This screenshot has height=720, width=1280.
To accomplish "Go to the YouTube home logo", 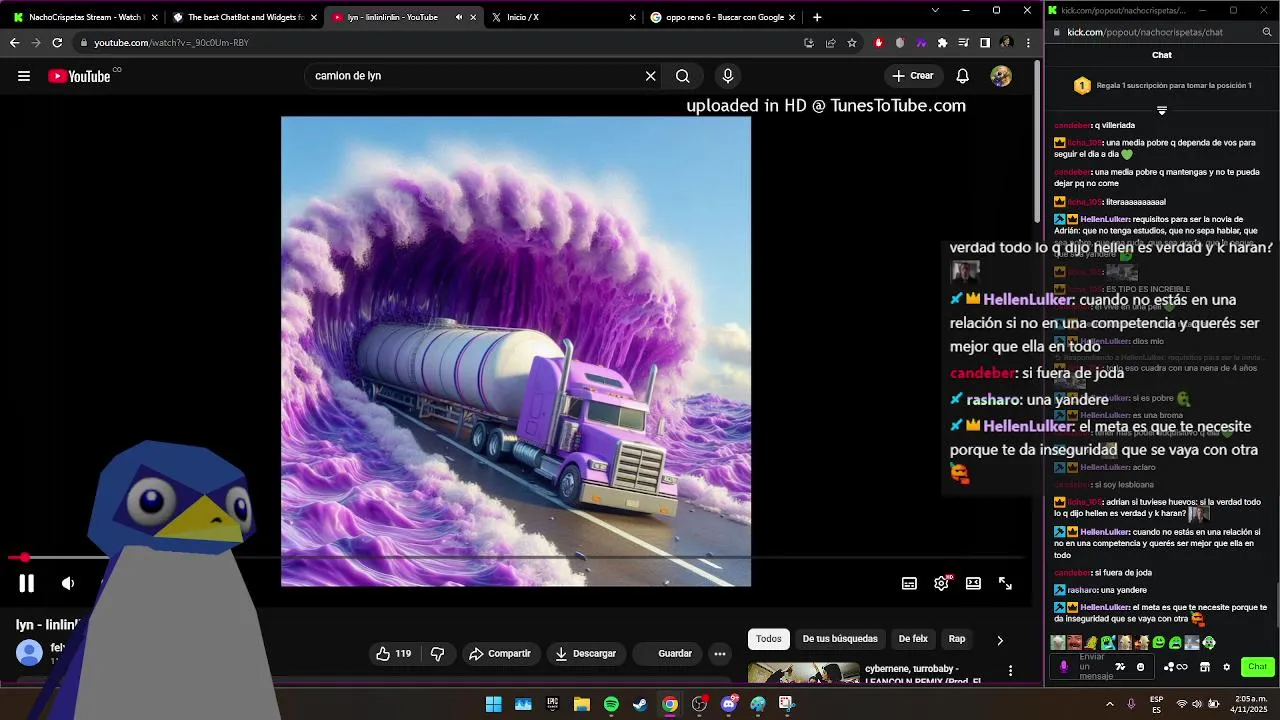I will coord(79,76).
